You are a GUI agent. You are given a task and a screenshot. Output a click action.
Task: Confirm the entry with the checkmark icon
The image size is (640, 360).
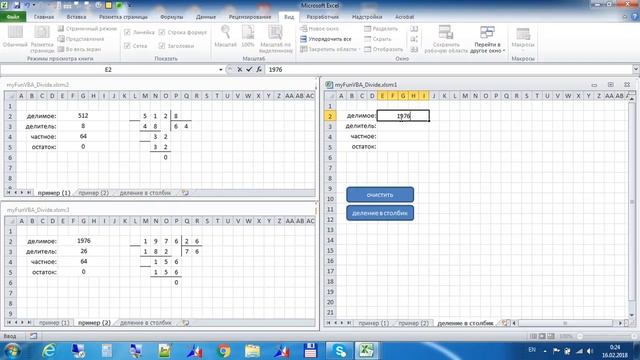point(249,69)
